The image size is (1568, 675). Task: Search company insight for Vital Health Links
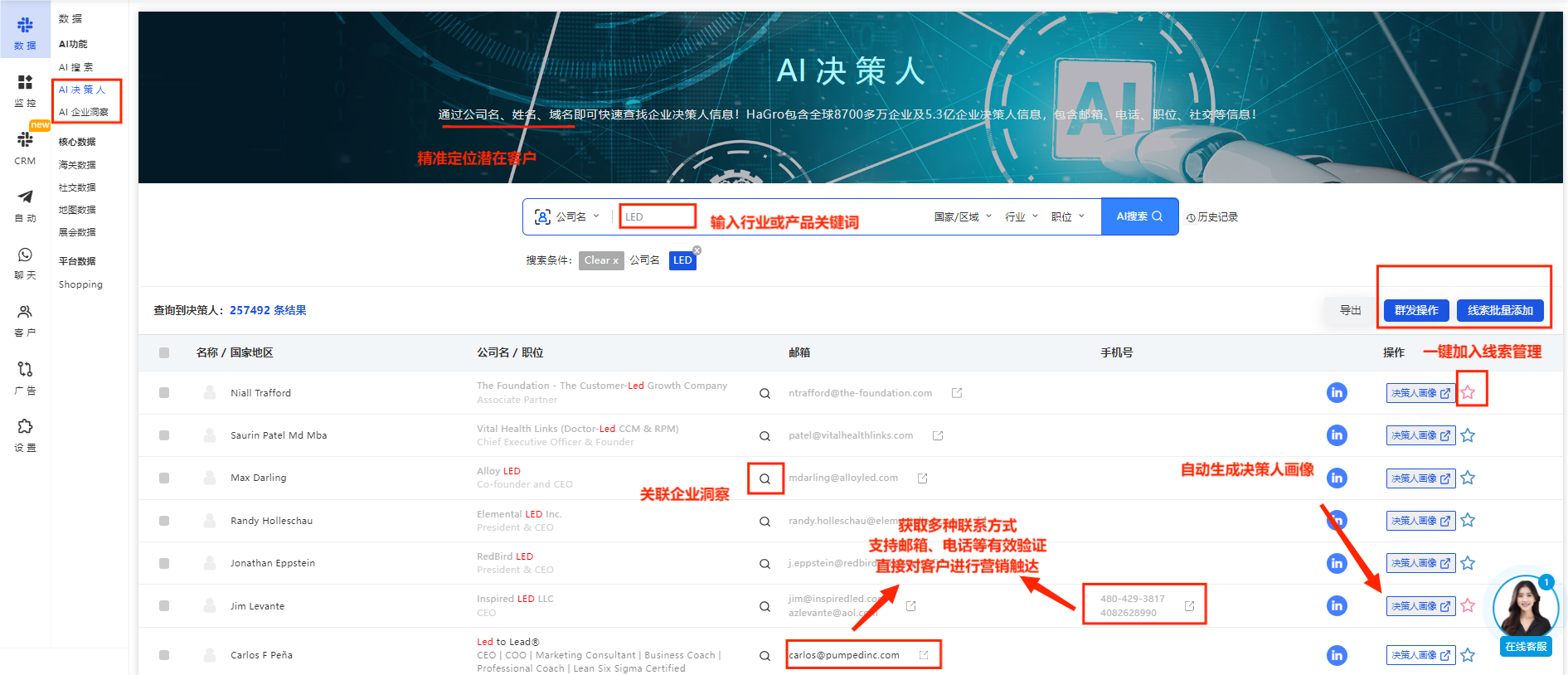(x=765, y=435)
